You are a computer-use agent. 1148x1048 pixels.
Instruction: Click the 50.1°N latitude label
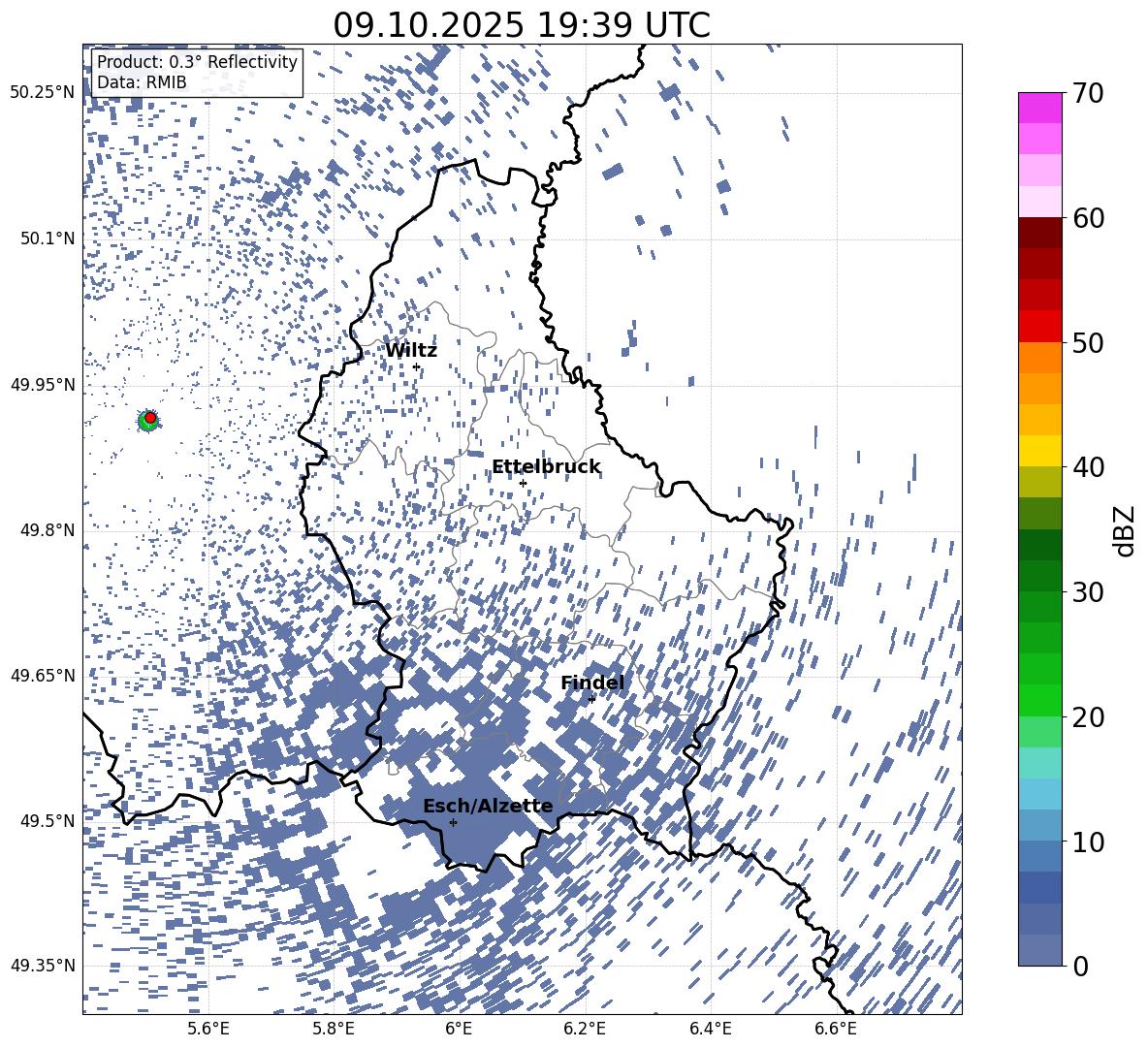pos(48,238)
